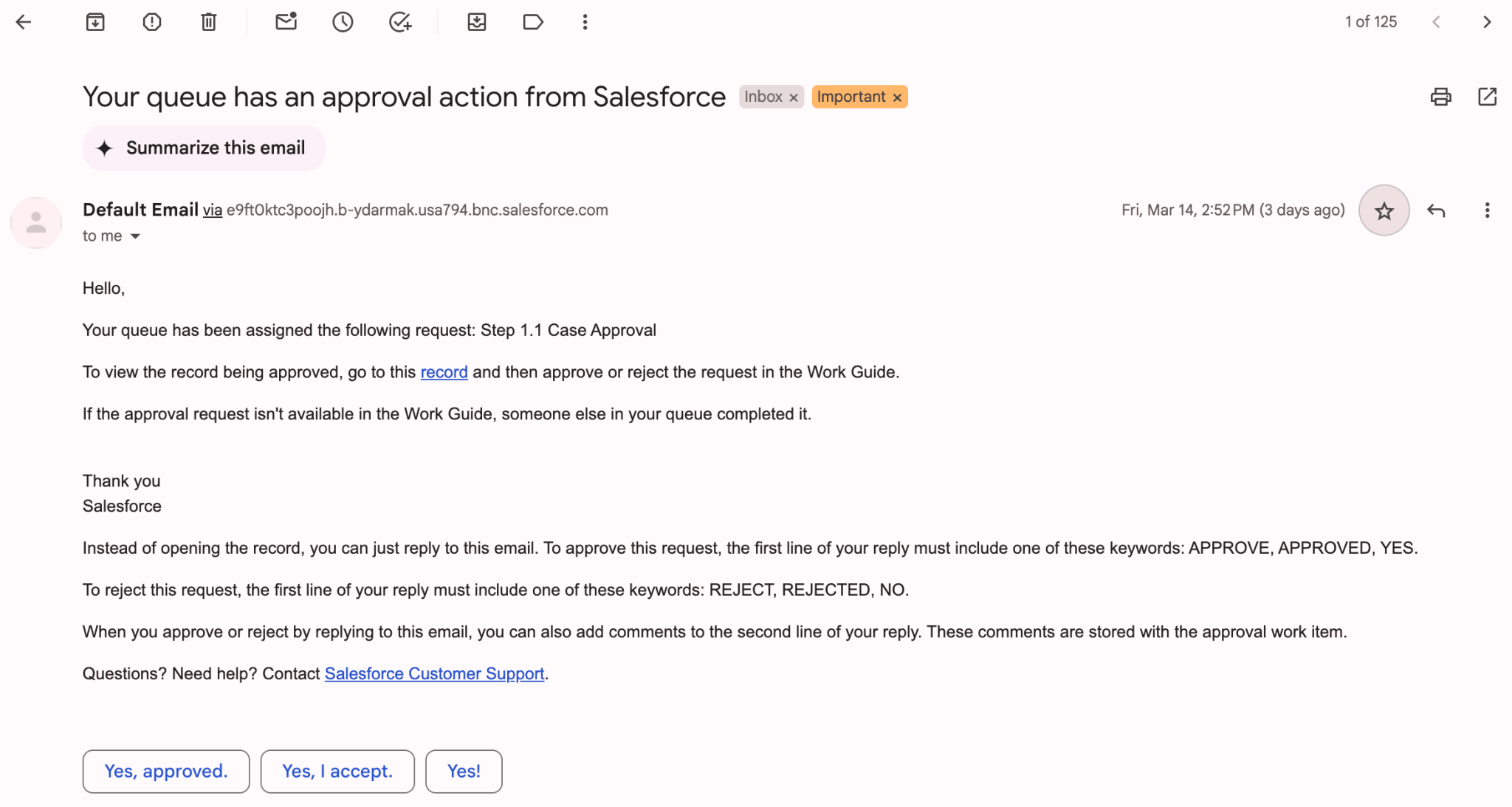Viewport: 1512px width, 807px height.
Task: Move the email to another folder
Action: pyautogui.click(x=477, y=22)
